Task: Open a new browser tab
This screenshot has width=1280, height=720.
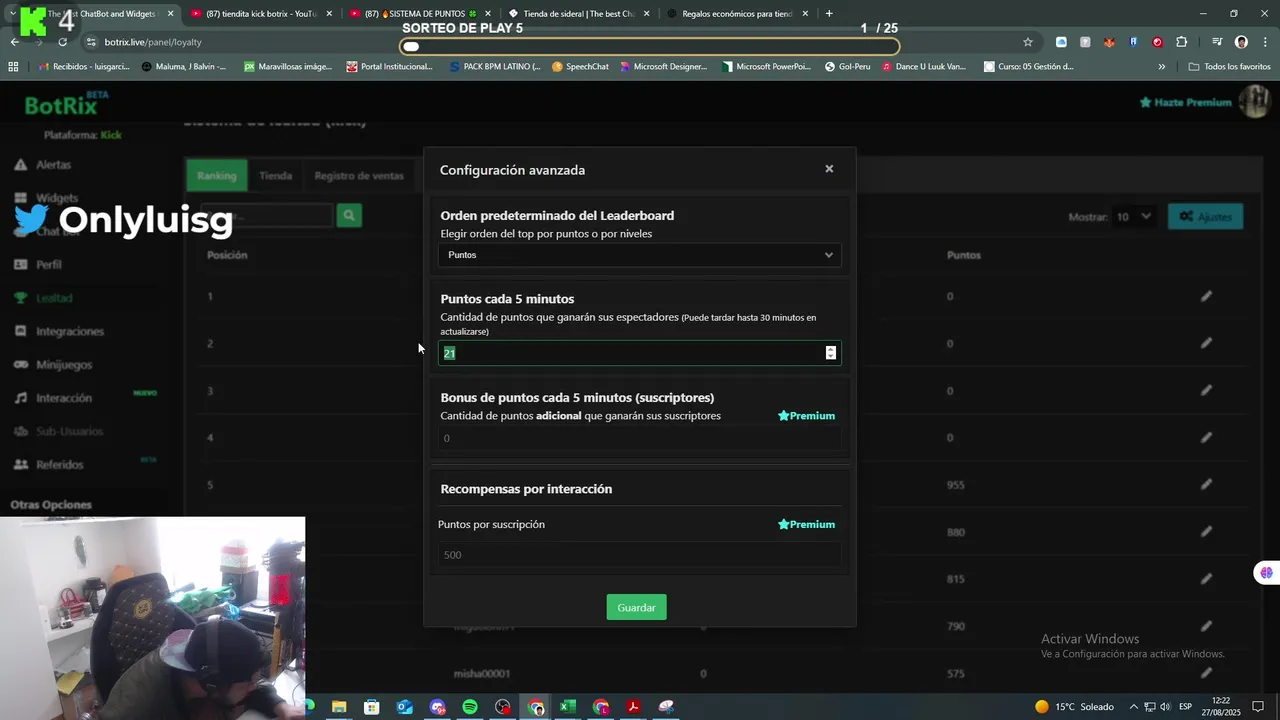Action: tap(829, 14)
